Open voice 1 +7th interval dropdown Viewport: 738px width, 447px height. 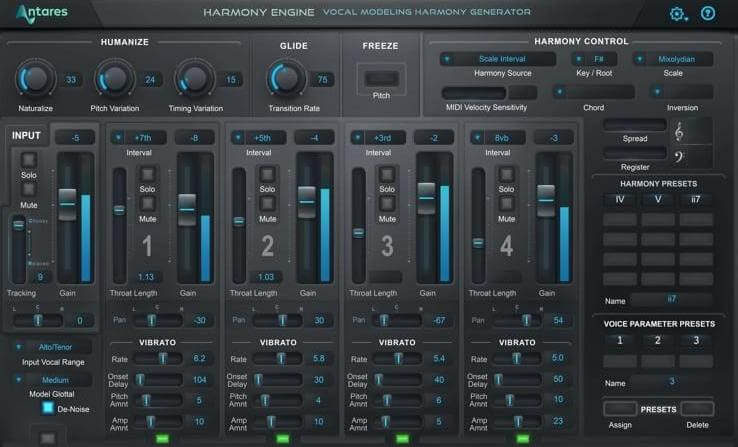[138, 138]
